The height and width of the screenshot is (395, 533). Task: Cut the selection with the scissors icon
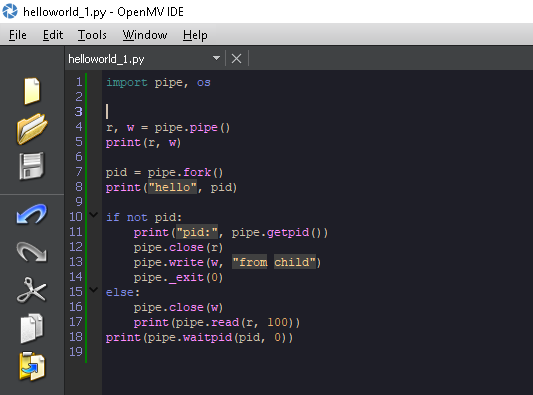click(x=32, y=290)
